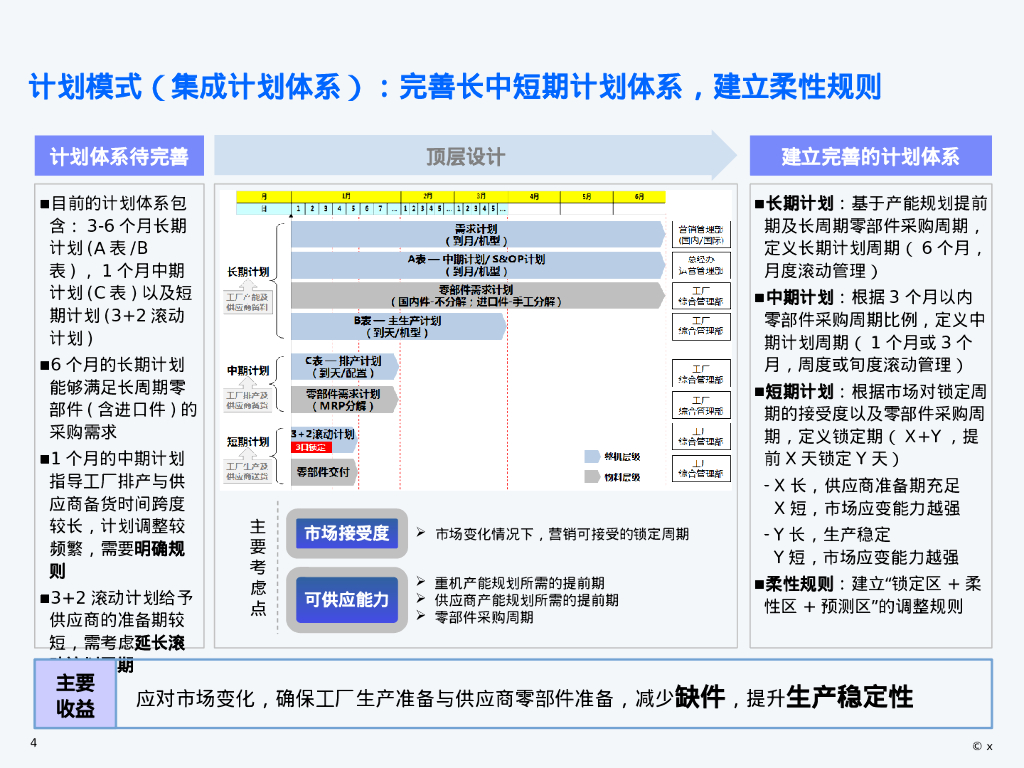
Task: Click the up arrow labeled 工厂排产及供应商备货
Action: [247, 400]
